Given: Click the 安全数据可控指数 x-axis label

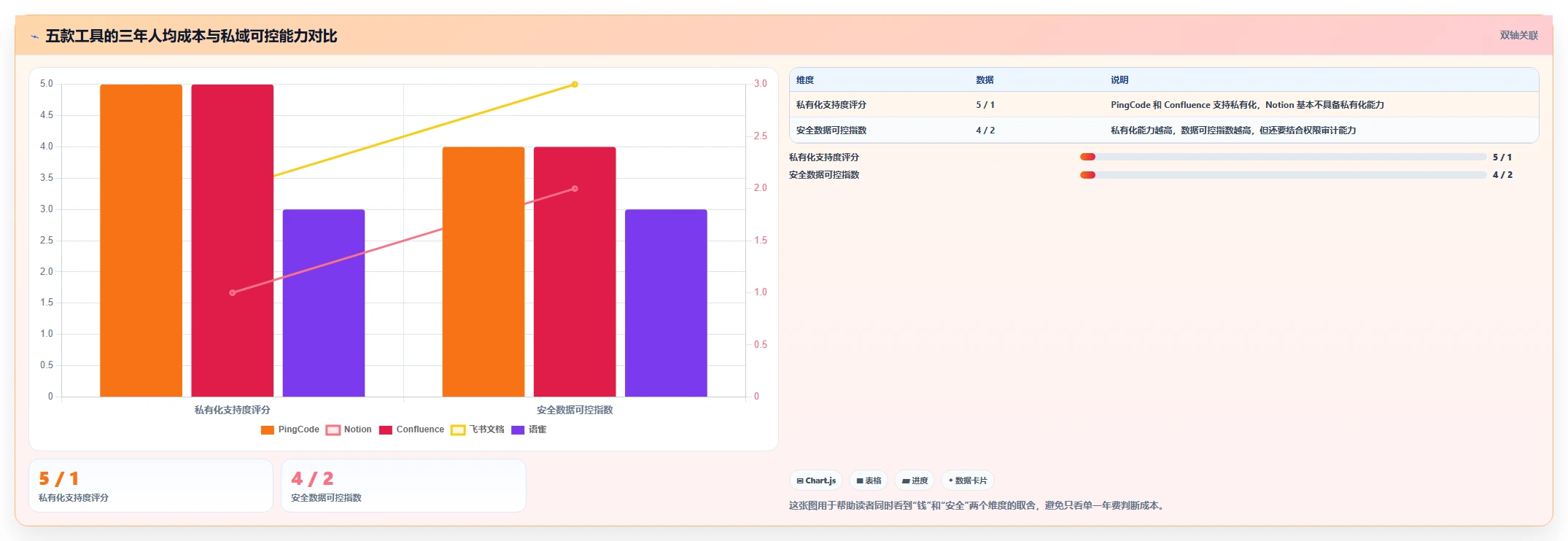Looking at the screenshot, I should [575, 410].
